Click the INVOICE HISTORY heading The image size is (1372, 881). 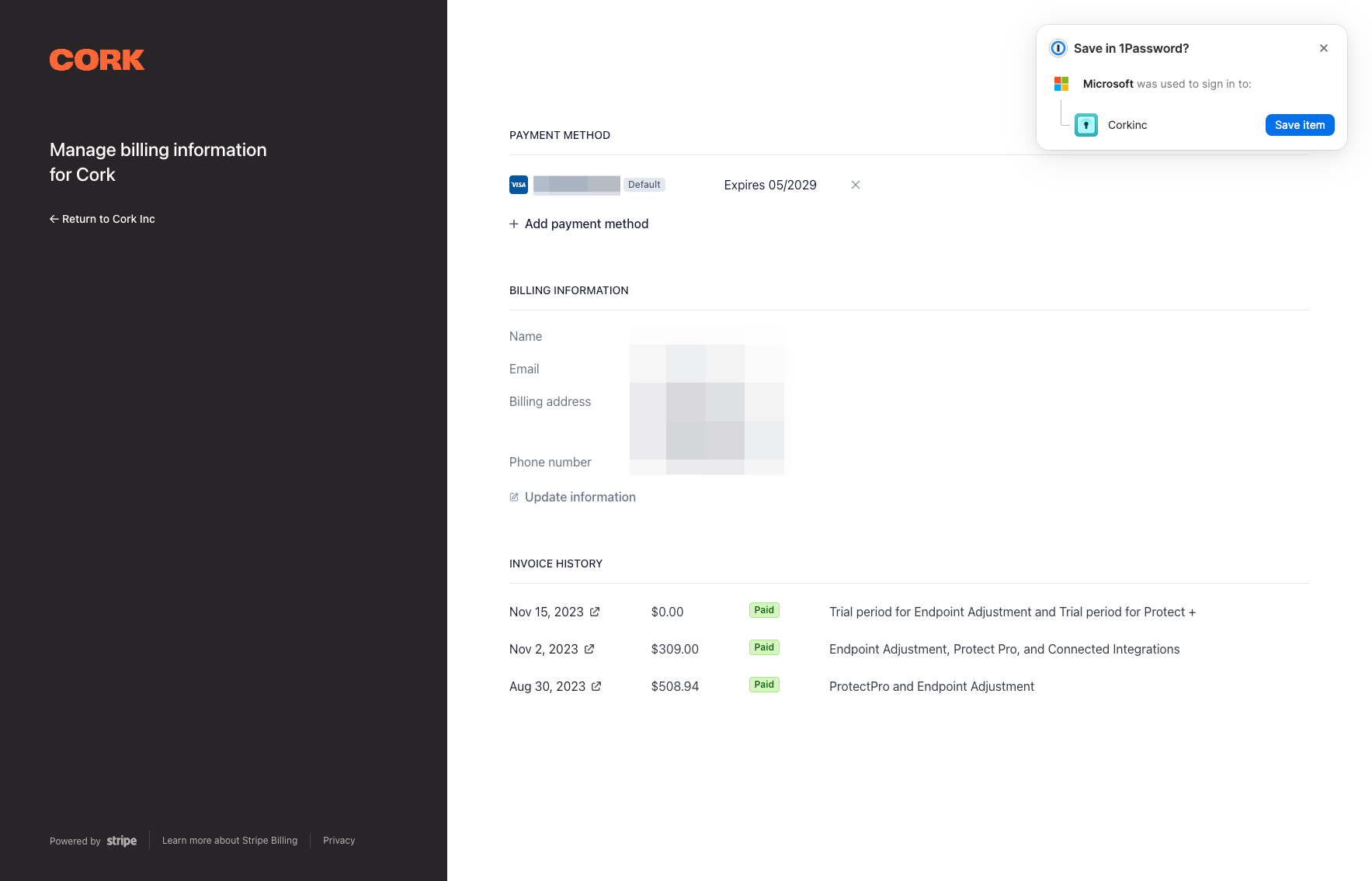coord(556,564)
